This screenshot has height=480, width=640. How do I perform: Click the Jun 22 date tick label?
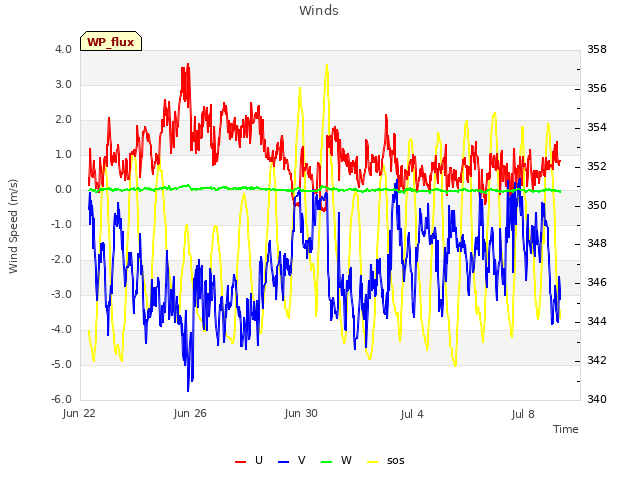point(79,413)
